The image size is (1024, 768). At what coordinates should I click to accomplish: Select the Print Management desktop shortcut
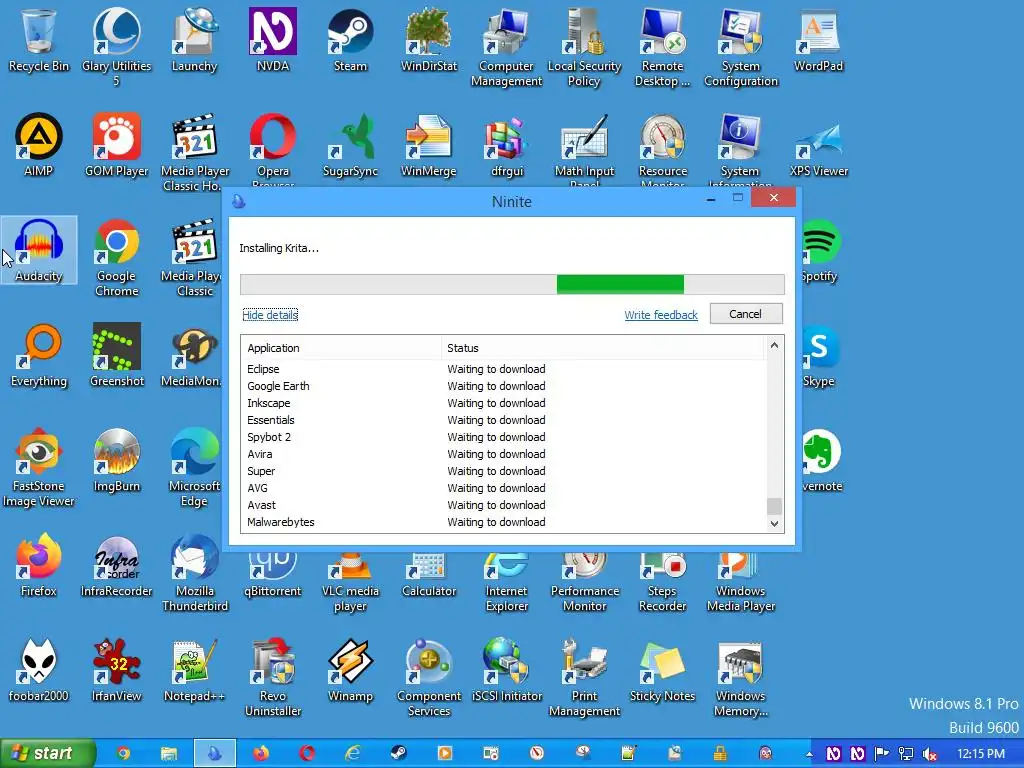584,677
